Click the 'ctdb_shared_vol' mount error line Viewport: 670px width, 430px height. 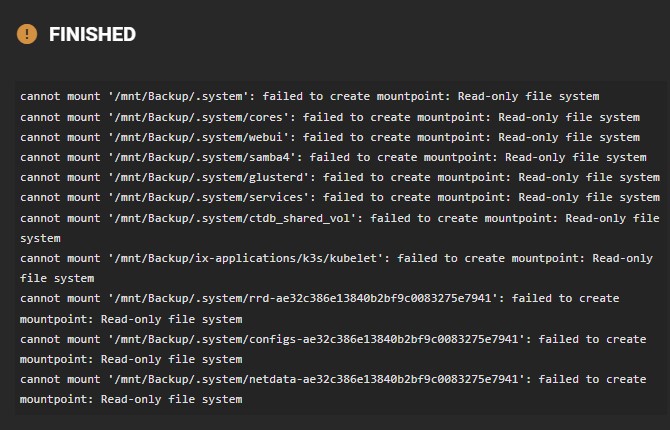pos(340,228)
